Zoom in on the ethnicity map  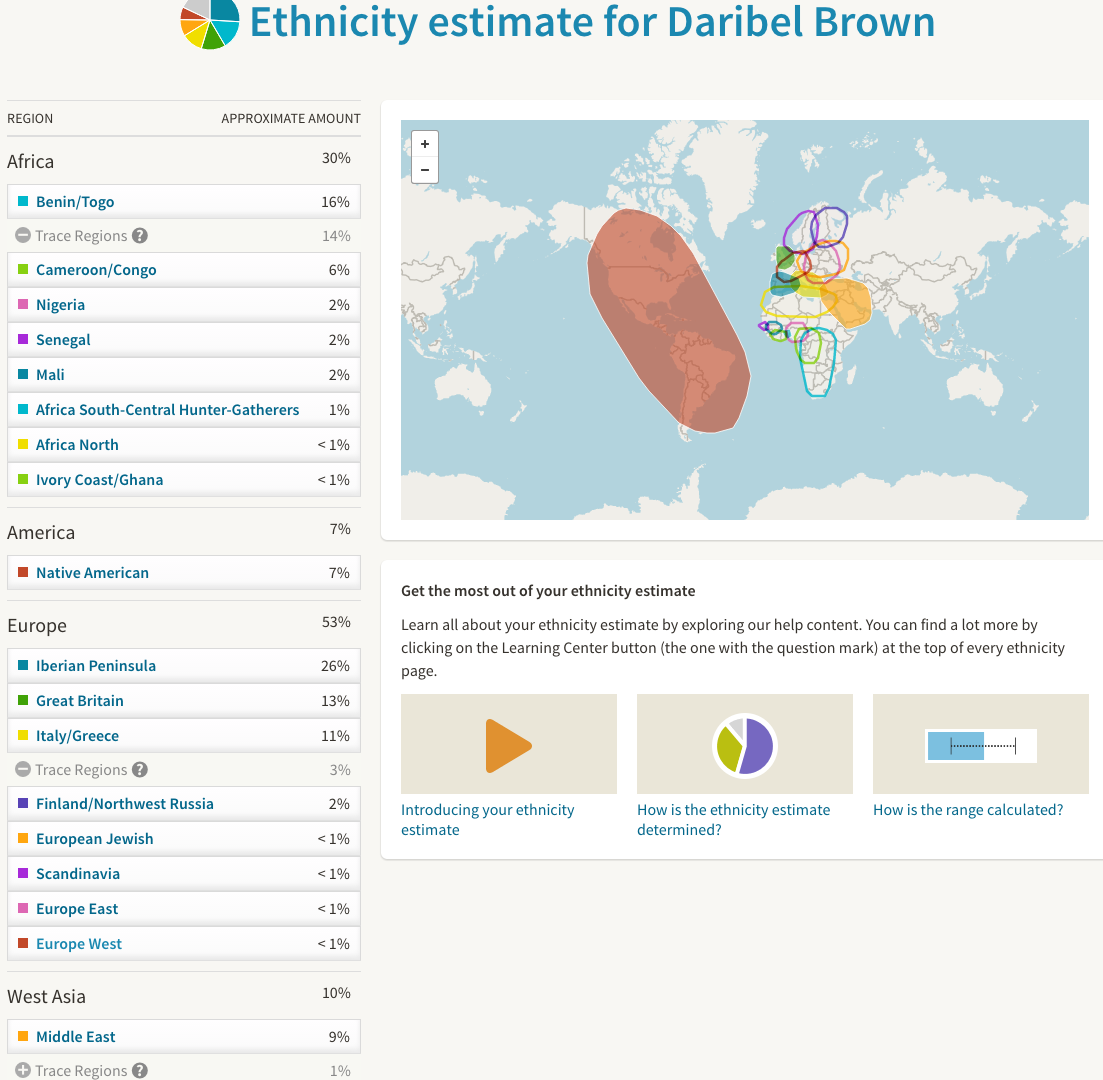(425, 144)
